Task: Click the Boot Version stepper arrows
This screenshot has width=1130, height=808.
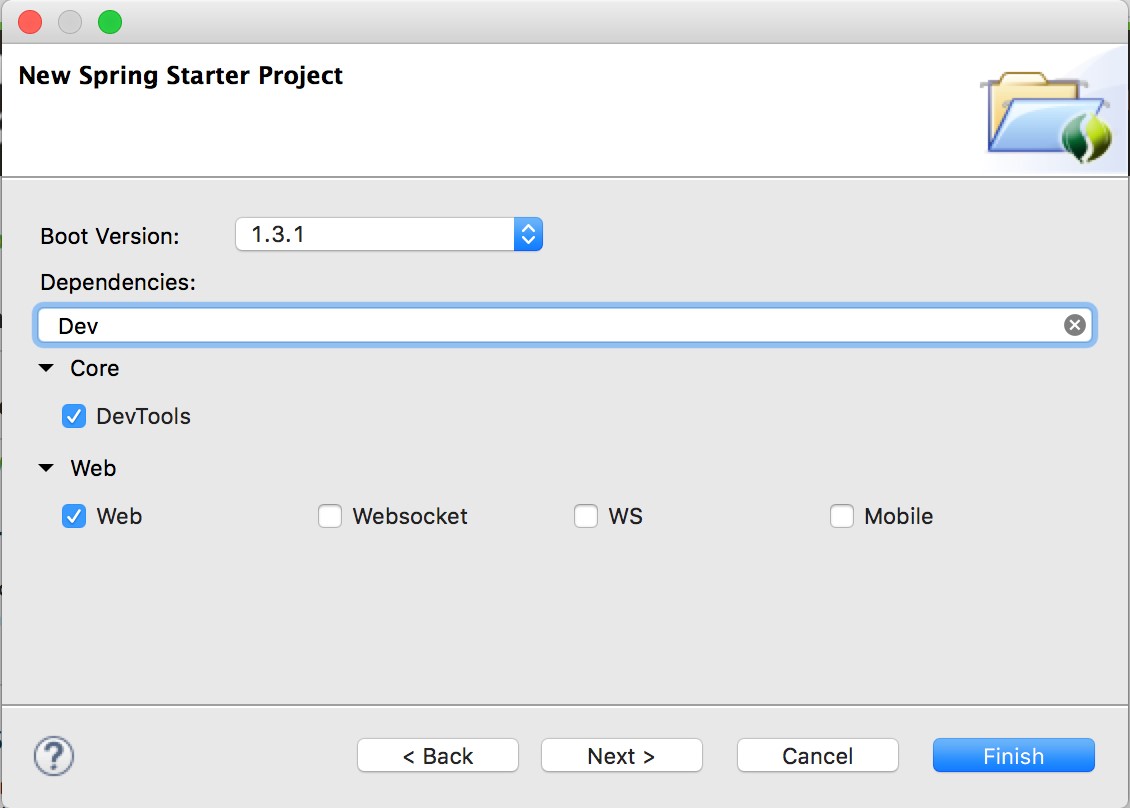Action: pos(528,234)
